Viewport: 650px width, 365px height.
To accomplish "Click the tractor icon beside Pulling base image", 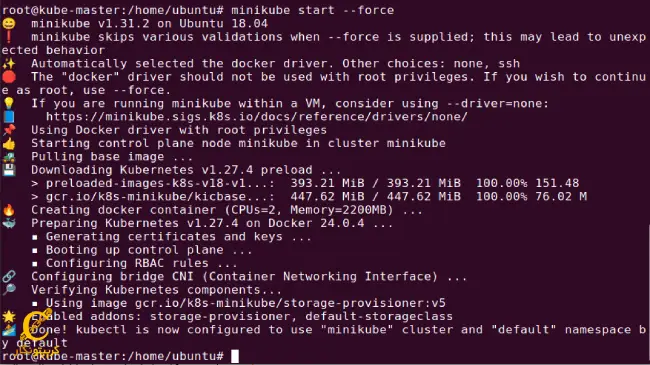I will tap(9, 157).
